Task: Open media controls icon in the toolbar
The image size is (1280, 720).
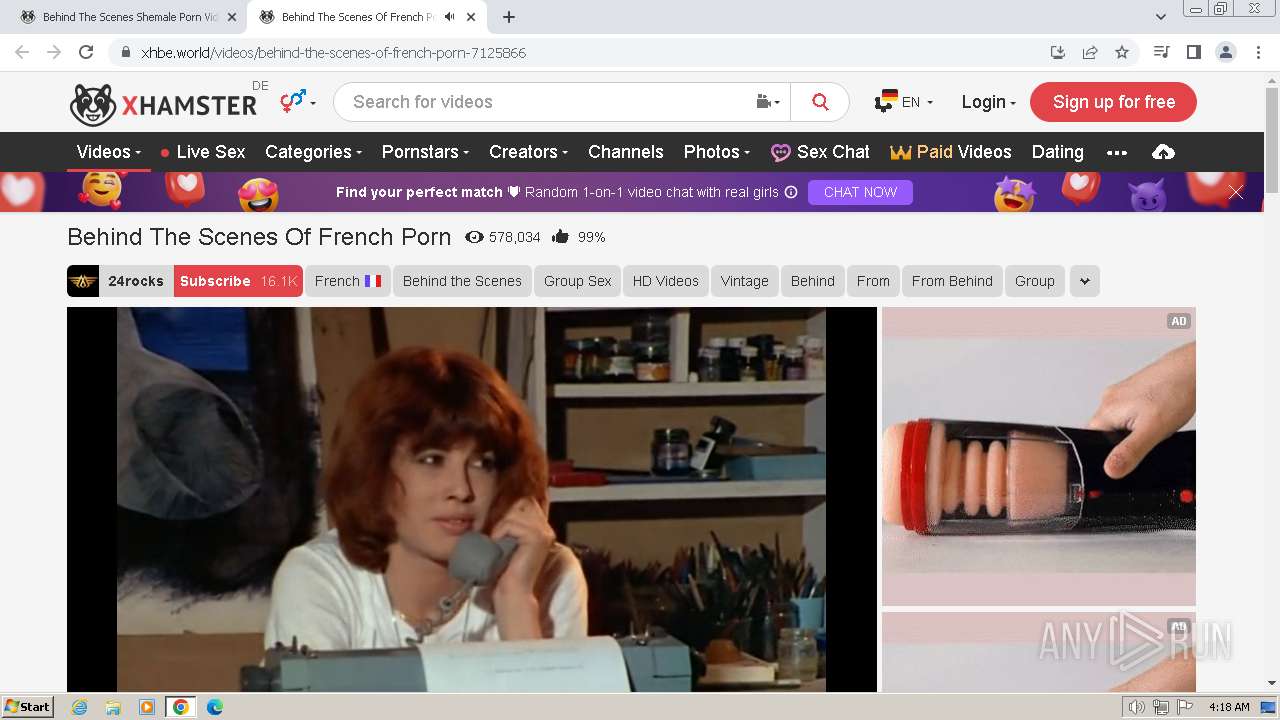Action: coord(1161,52)
